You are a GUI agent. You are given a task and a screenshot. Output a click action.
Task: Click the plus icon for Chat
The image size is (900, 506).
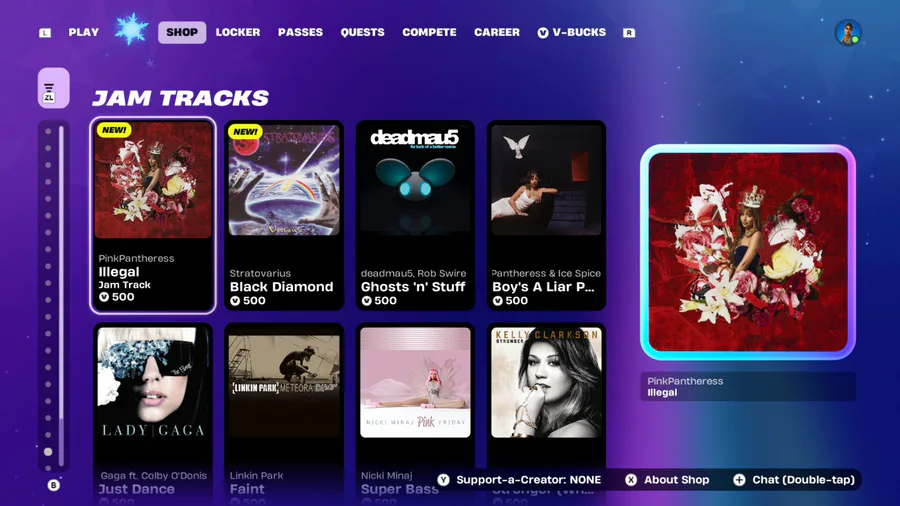tap(739, 480)
